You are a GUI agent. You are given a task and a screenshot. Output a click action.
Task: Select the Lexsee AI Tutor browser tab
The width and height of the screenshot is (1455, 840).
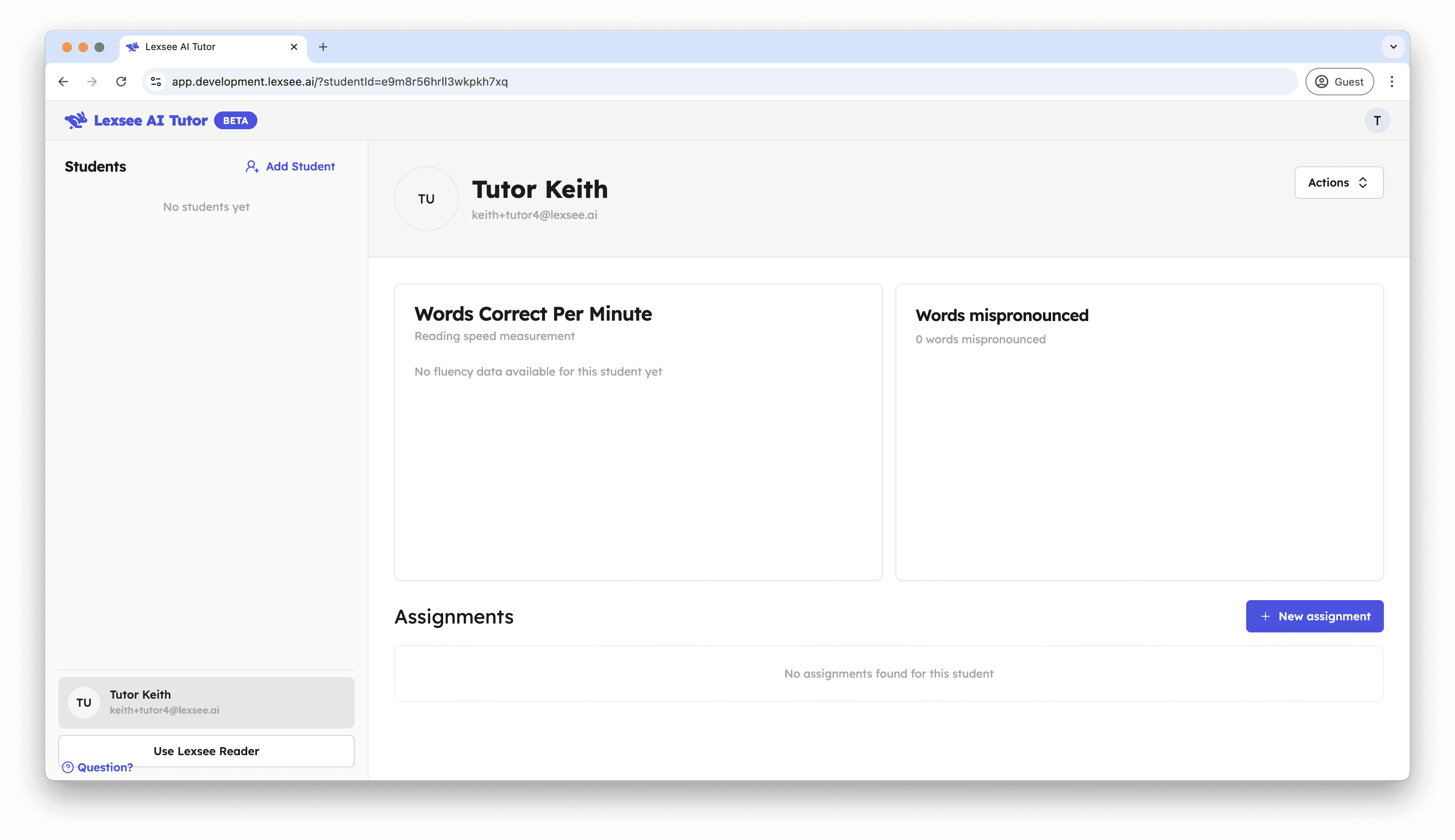(x=213, y=47)
